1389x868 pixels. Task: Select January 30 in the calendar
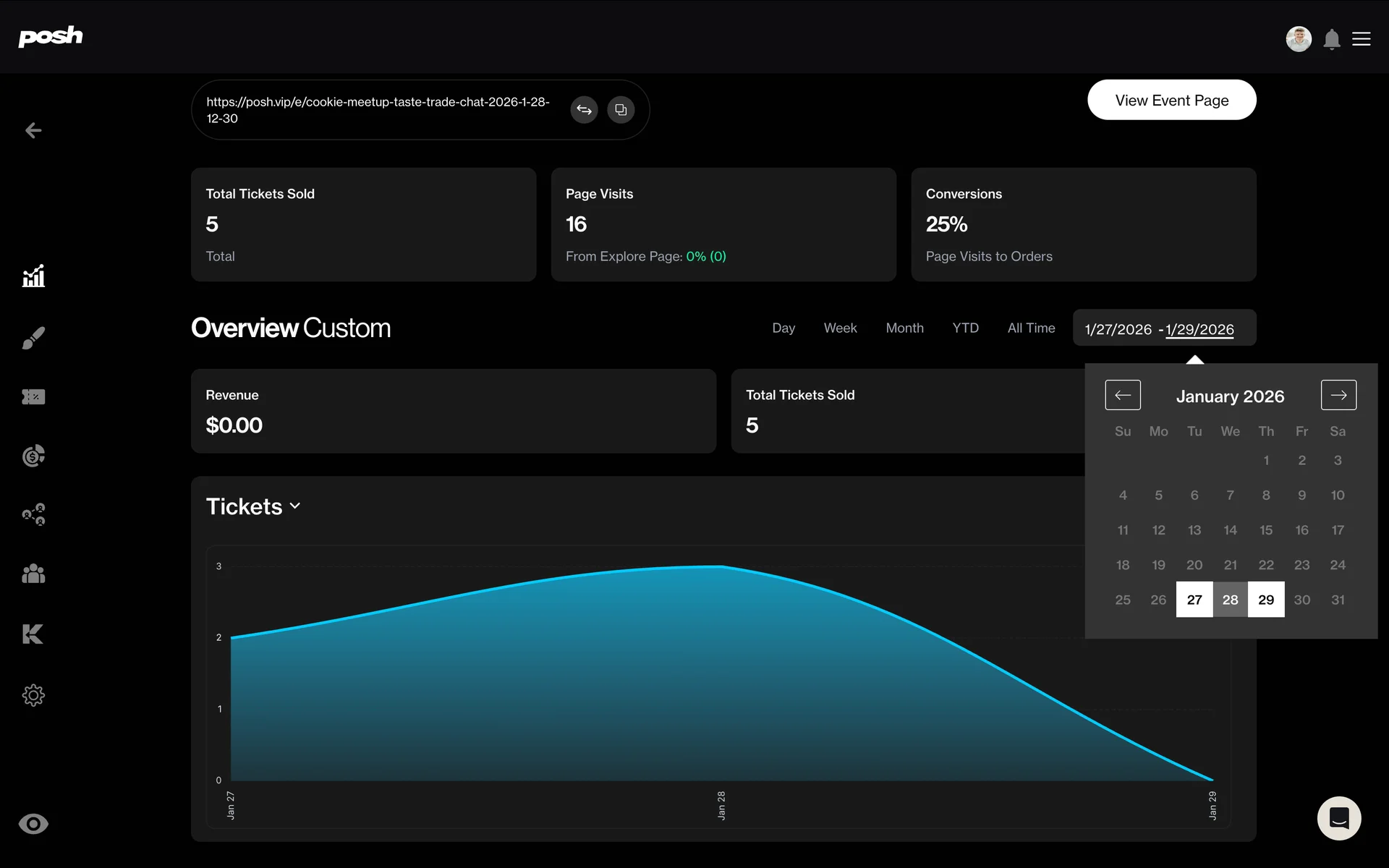[1301, 600]
